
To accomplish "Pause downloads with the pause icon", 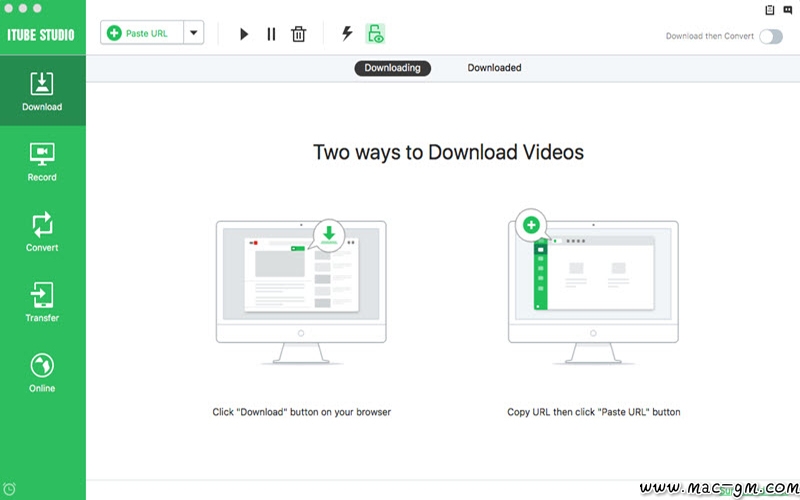I will pos(271,34).
